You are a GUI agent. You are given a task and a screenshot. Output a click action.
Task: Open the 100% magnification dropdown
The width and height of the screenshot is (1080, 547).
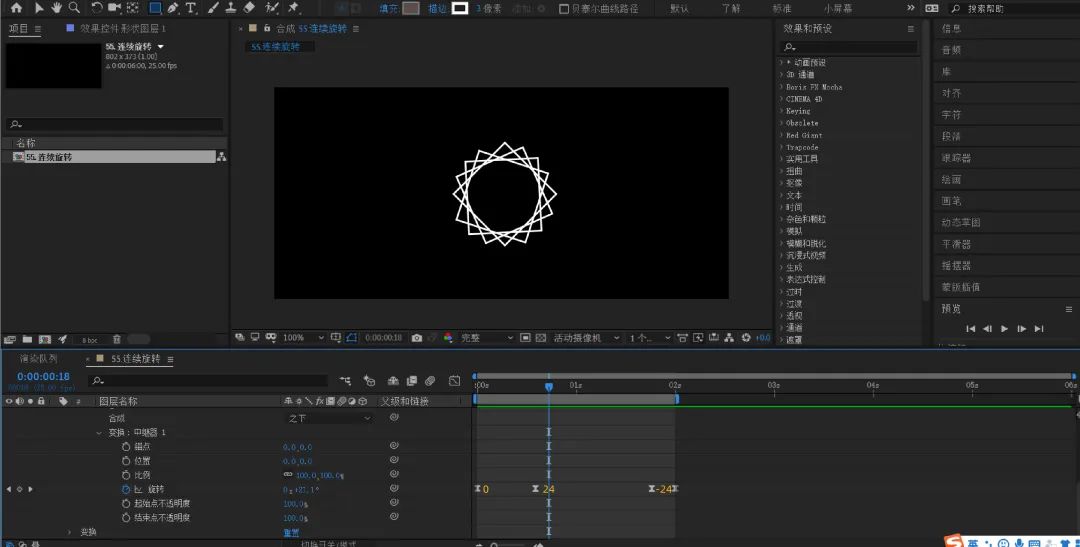pyautogui.click(x=304, y=338)
